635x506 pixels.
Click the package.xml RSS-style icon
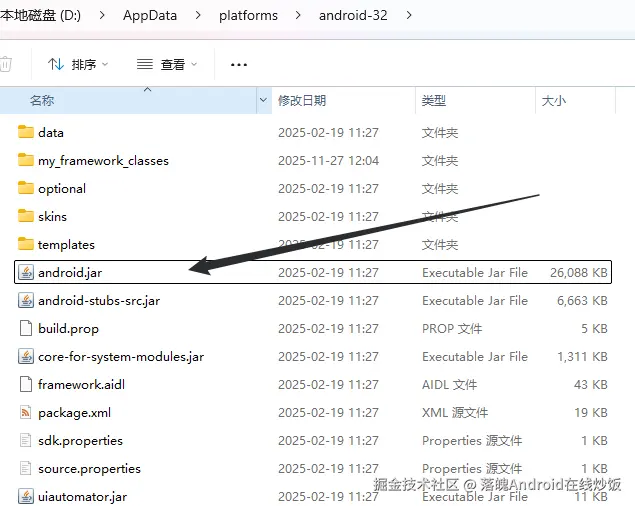[x=26, y=412]
